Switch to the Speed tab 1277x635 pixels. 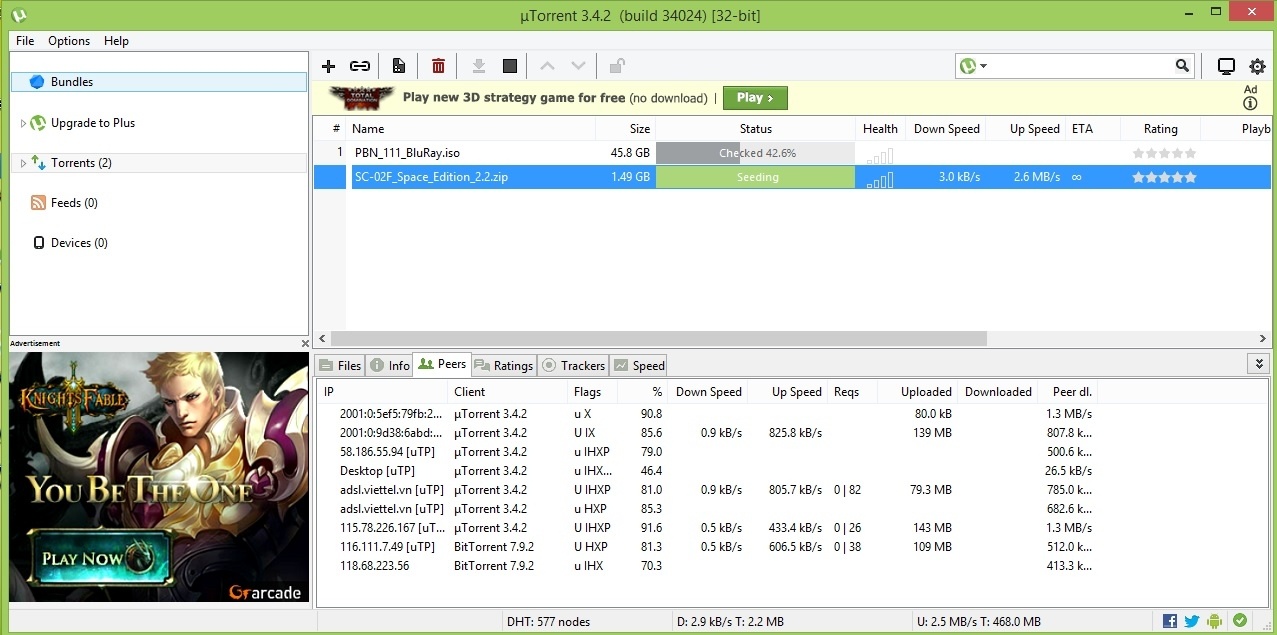pos(639,365)
